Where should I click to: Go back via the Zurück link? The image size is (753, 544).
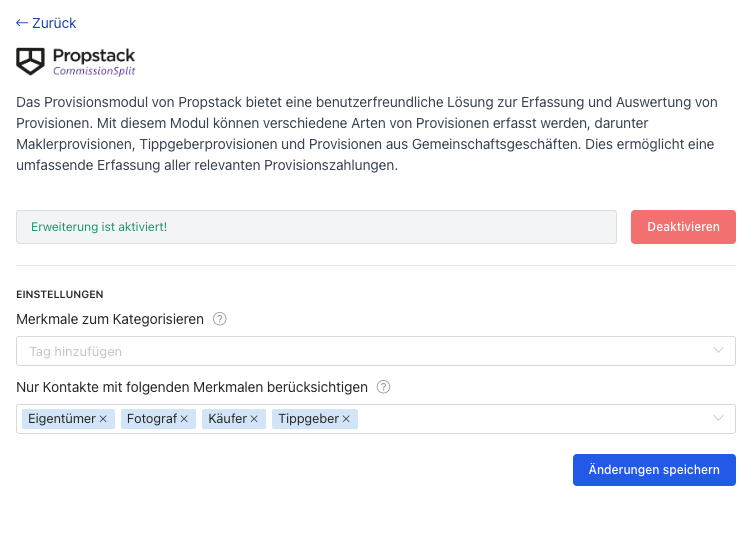tap(46, 23)
